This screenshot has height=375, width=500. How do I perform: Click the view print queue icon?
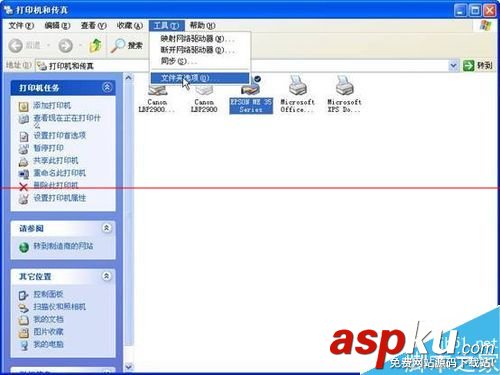pyautogui.click(x=24, y=119)
